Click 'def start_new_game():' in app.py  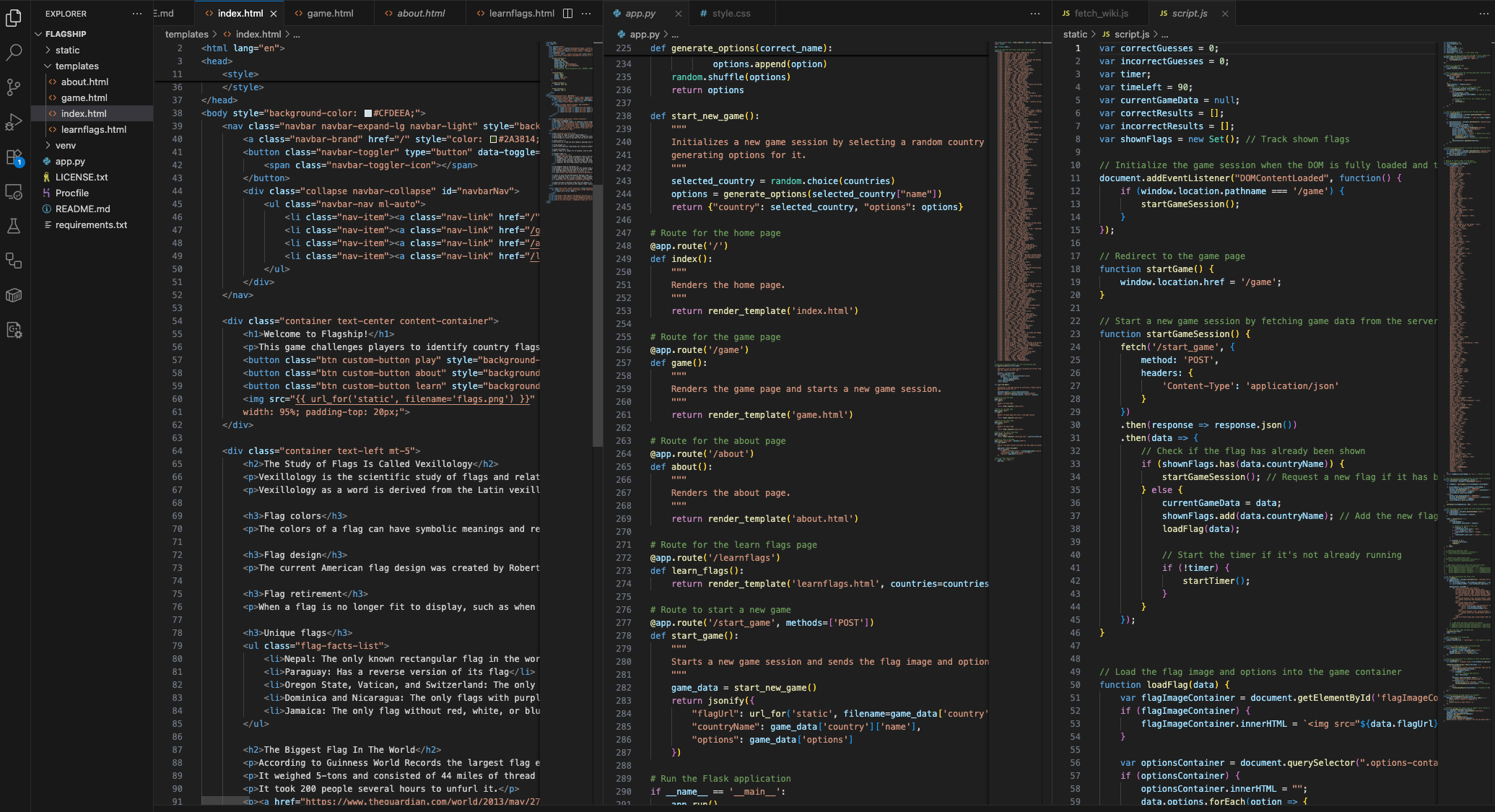(x=705, y=116)
